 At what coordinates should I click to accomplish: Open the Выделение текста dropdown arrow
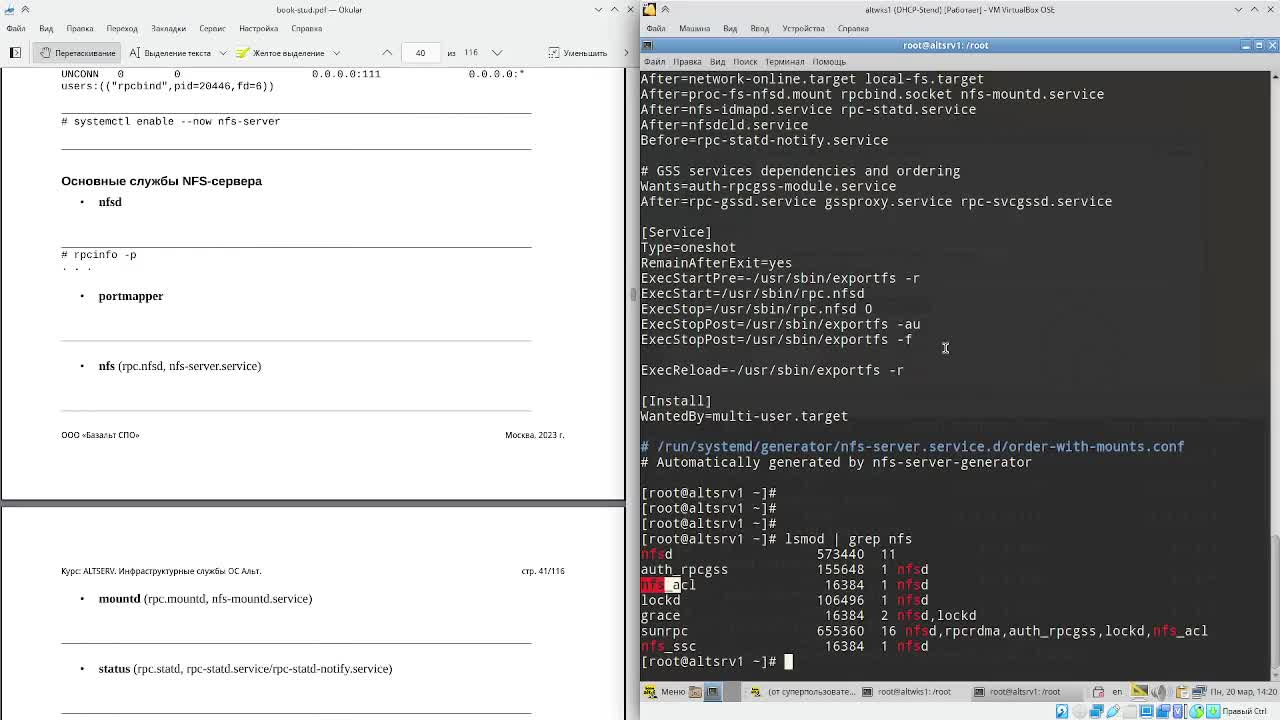(222, 52)
